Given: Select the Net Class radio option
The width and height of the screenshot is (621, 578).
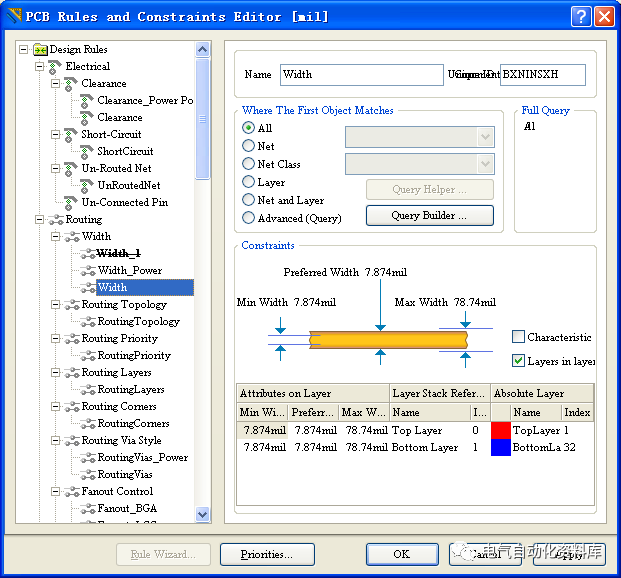Looking at the screenshot, I should coord(248,164).
